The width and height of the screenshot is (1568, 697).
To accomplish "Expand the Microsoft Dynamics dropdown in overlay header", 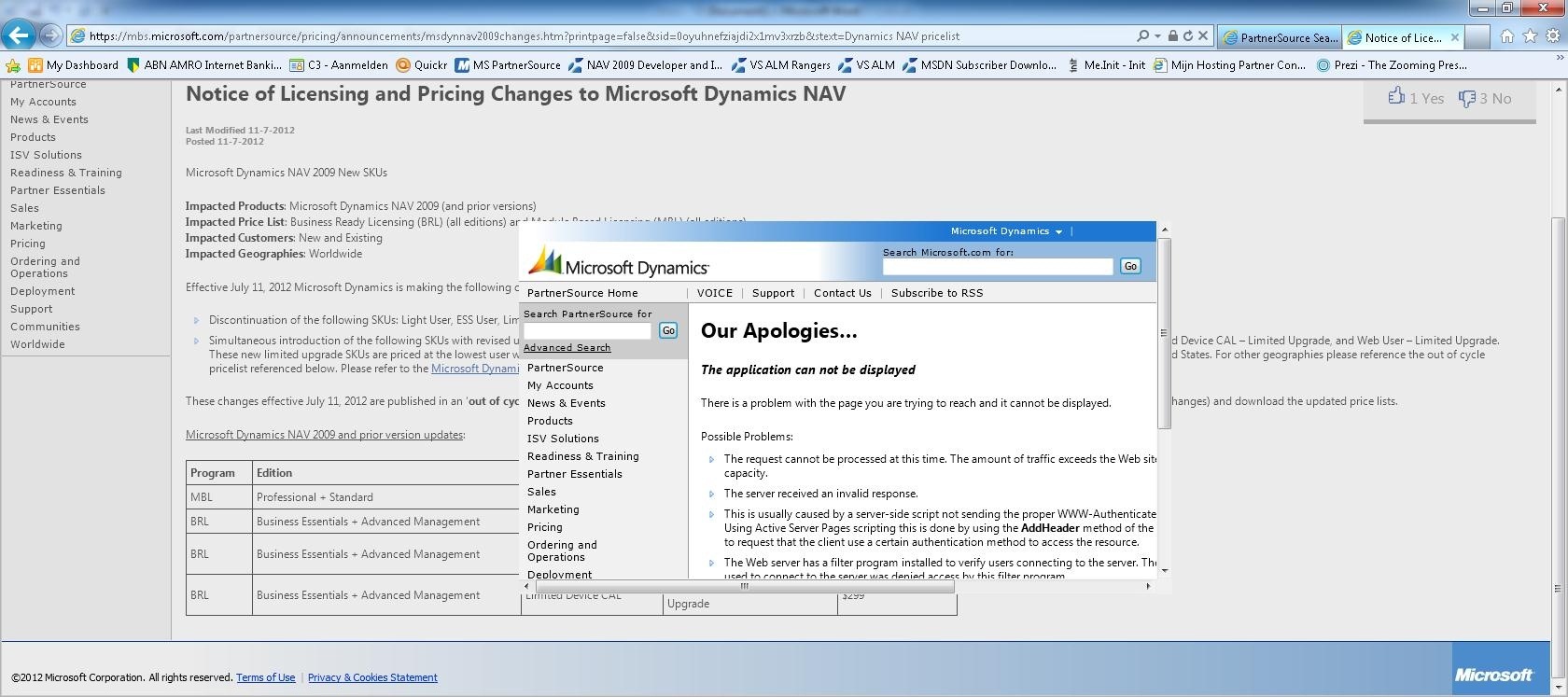I will (1006, 230).
